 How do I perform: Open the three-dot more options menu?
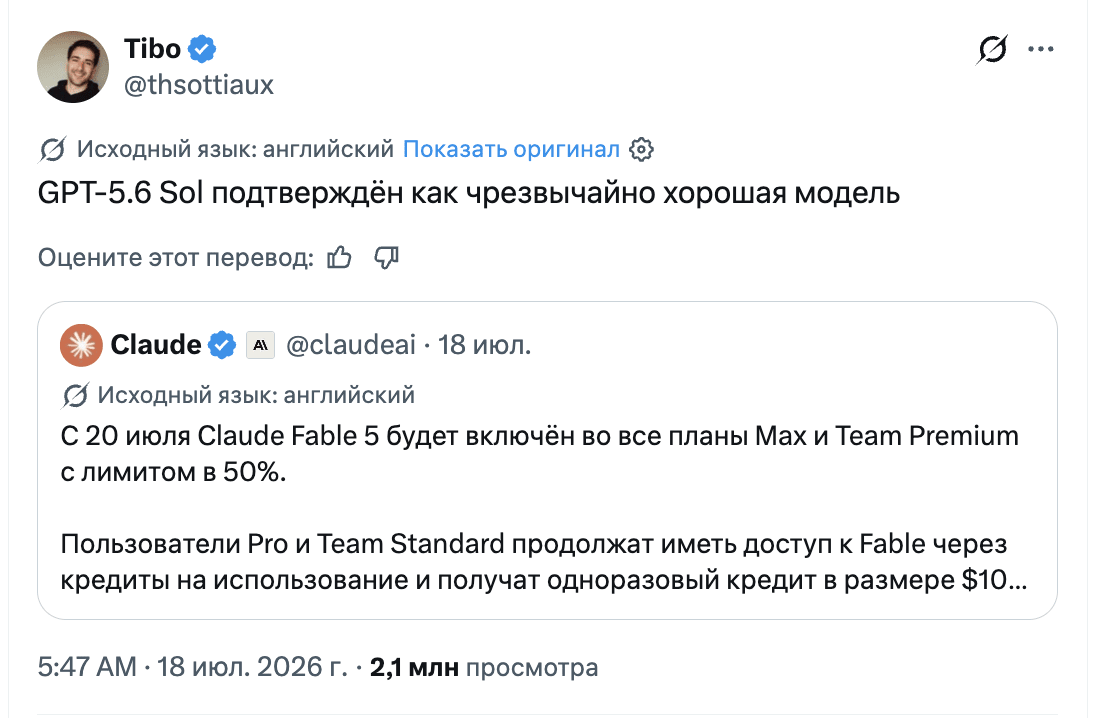pos(1040,49)
